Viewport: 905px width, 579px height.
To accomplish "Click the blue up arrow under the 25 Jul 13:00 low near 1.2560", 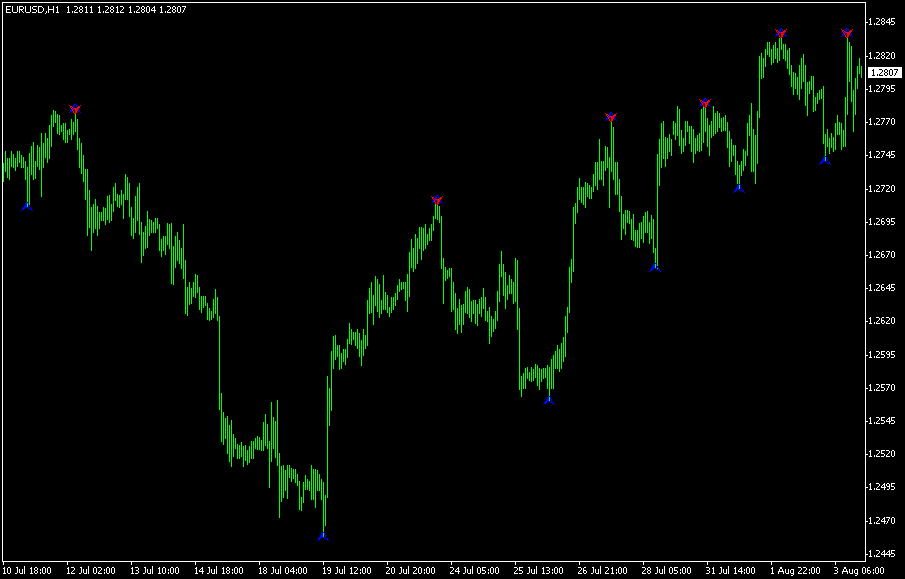I will 549,400.
